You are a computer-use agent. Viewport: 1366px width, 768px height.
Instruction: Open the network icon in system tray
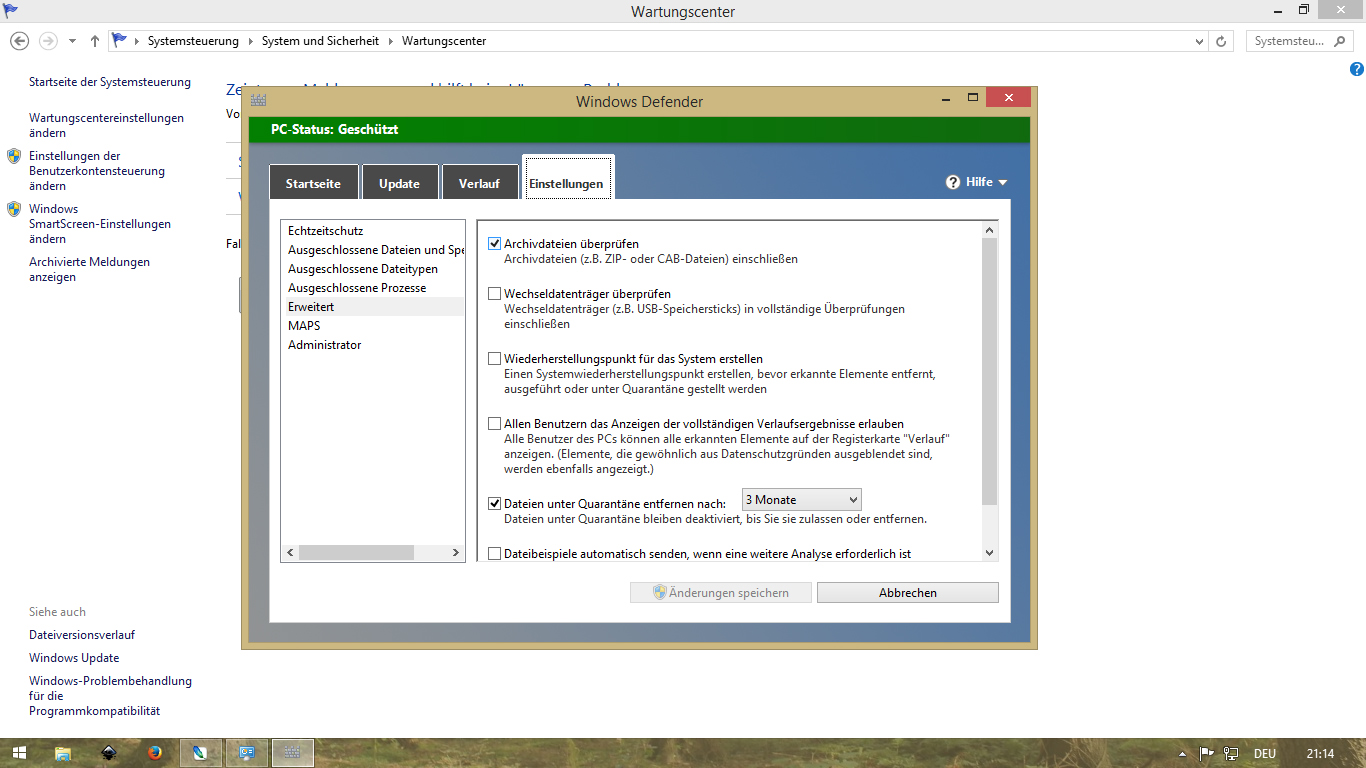1231,753
